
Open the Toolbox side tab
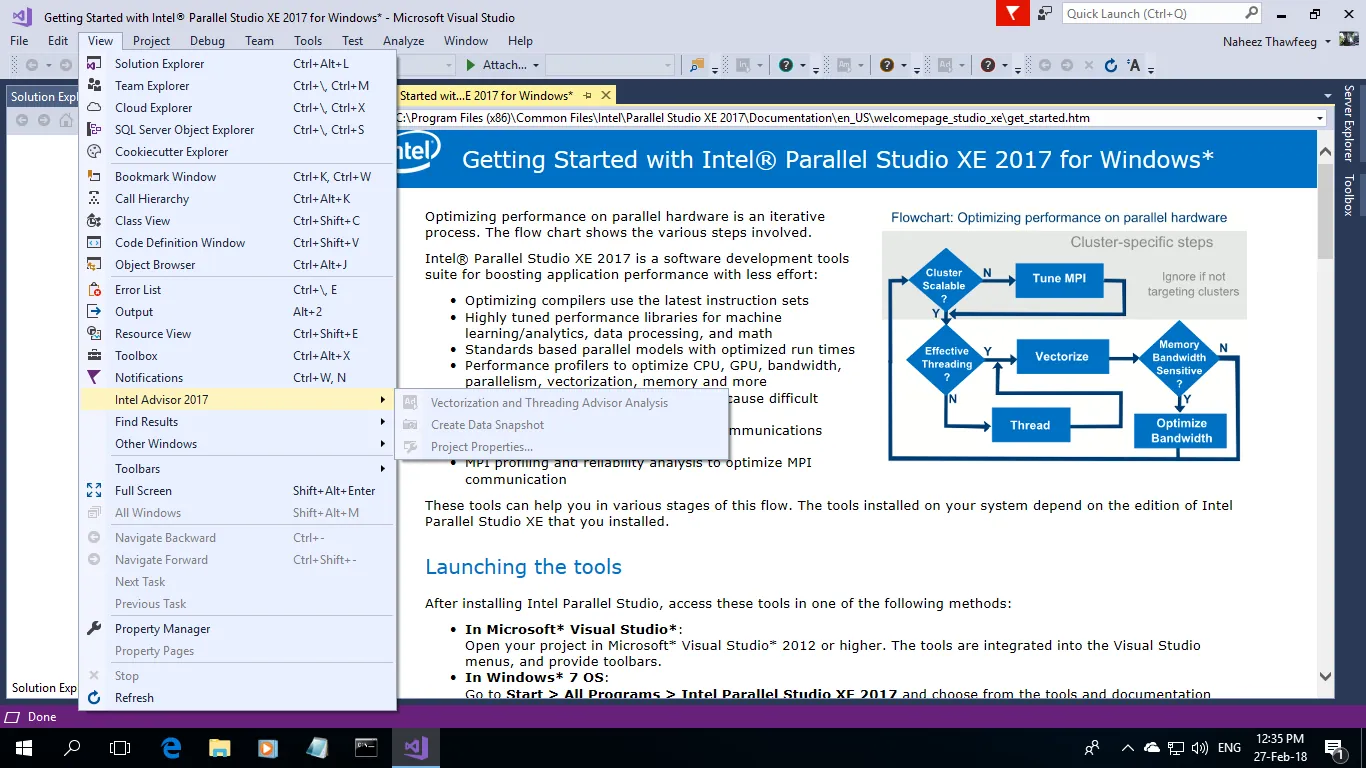click(x=1348, y=195)
